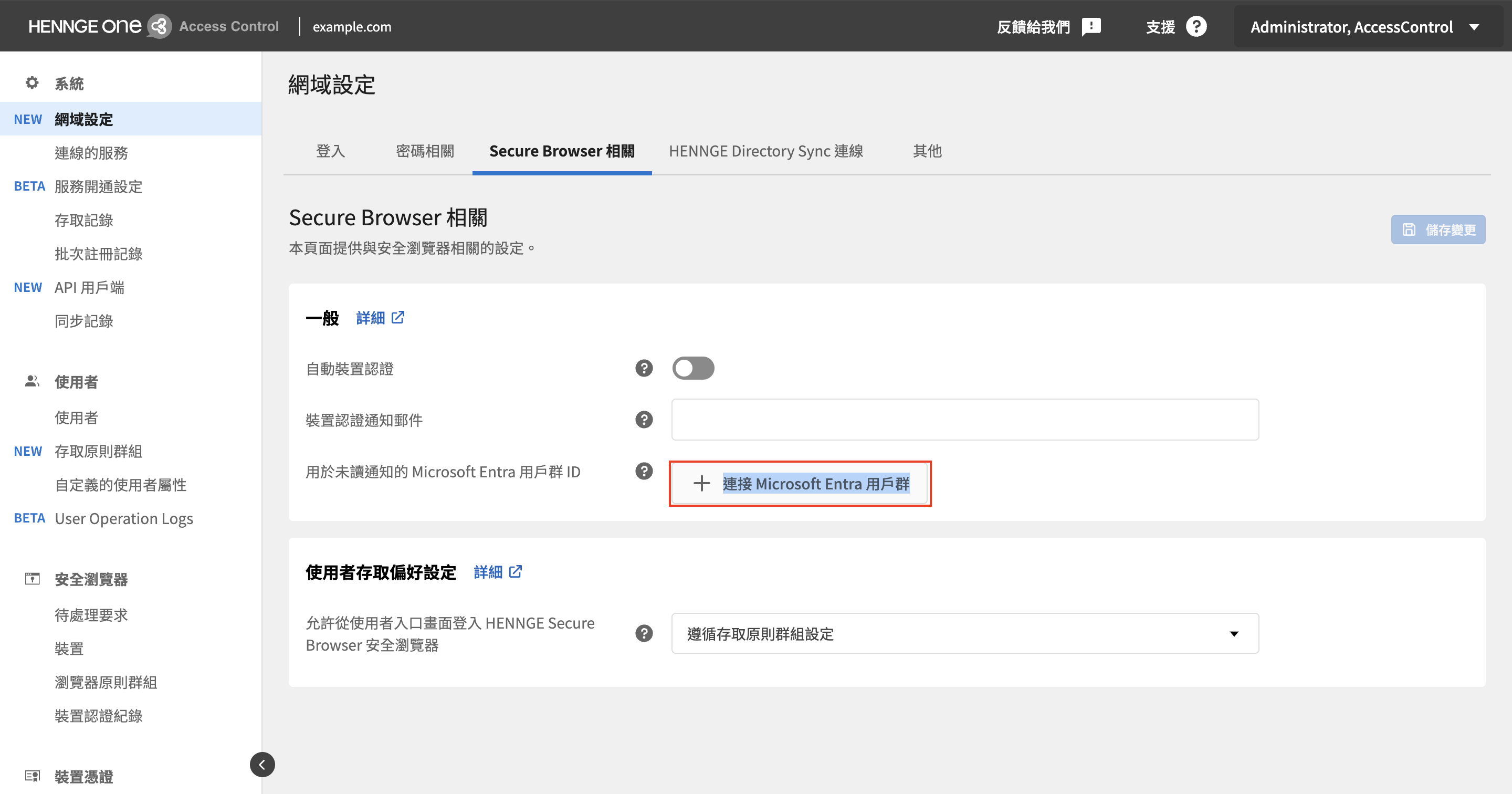Open the support question mark icon
Screen dimensions: 1512x794
pos(1195,26)
